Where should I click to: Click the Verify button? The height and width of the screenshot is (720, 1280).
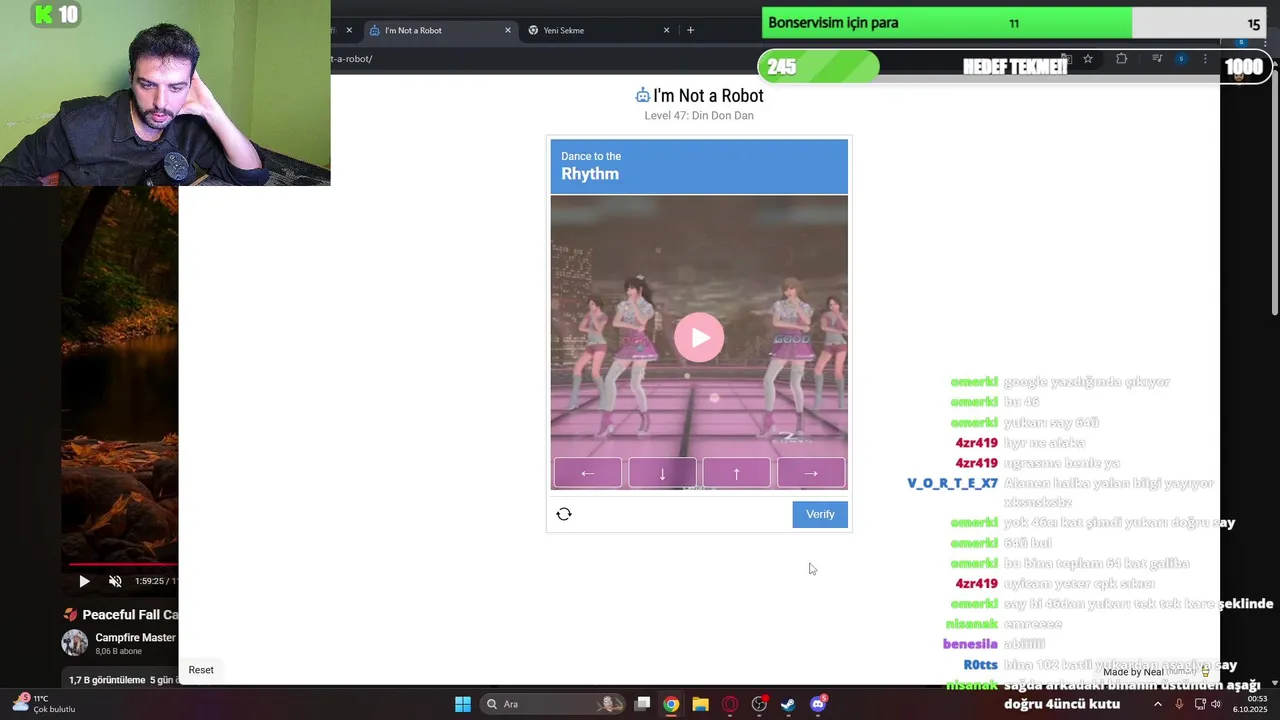pyautogui.click(x=820, y=514)
